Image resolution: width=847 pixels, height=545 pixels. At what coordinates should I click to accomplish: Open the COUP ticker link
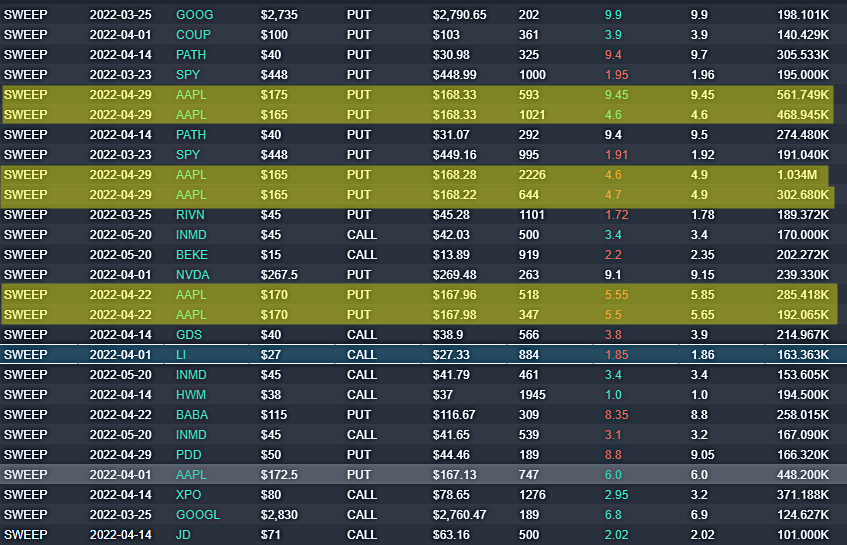193,35
